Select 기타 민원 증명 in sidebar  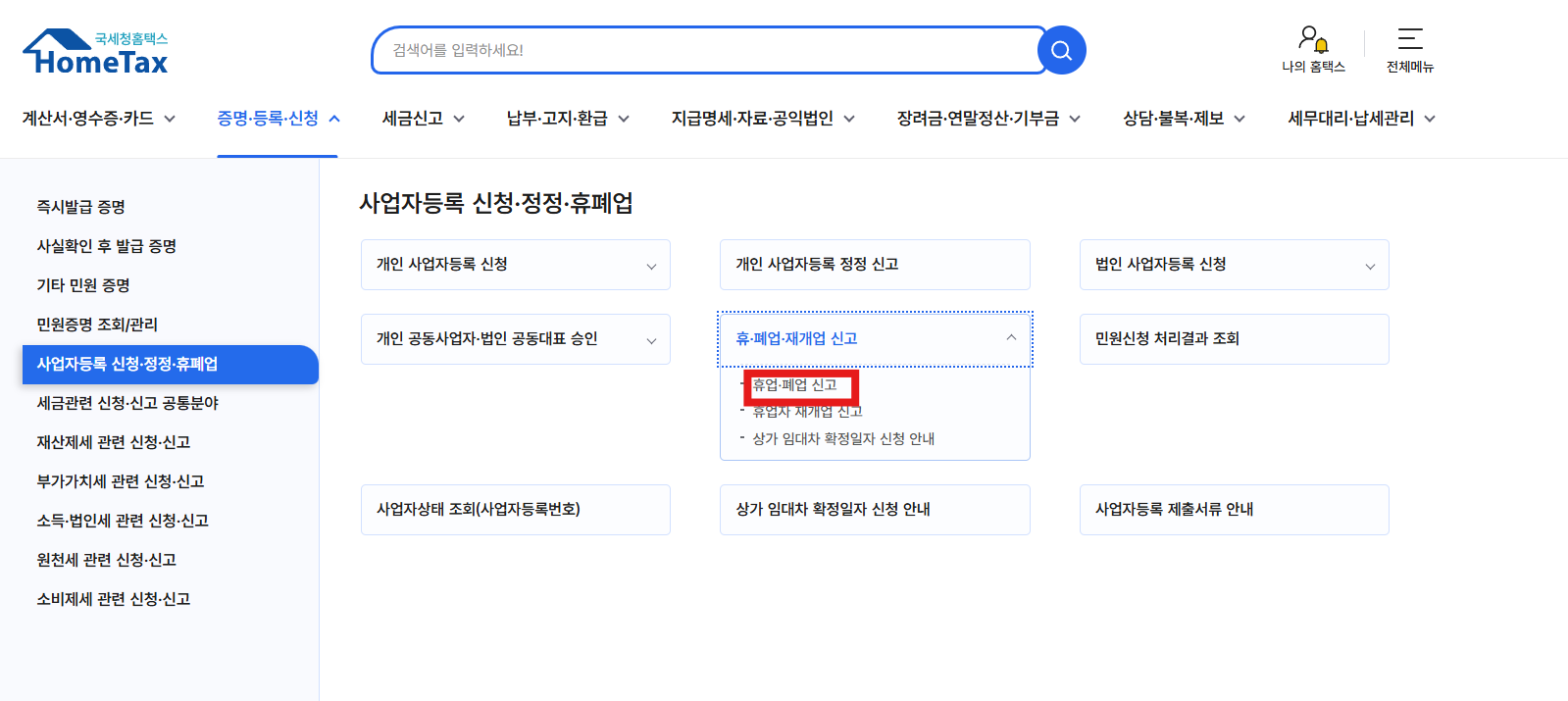click(83, 285)
